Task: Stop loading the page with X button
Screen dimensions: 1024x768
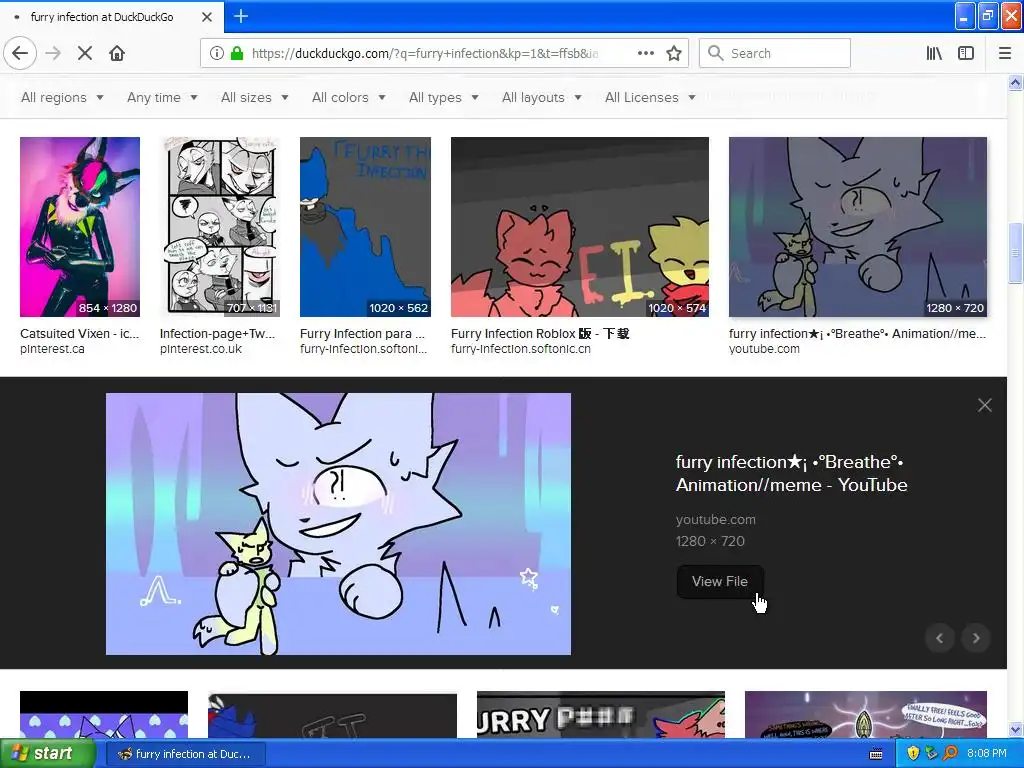Action: click(x=85, y=53)
